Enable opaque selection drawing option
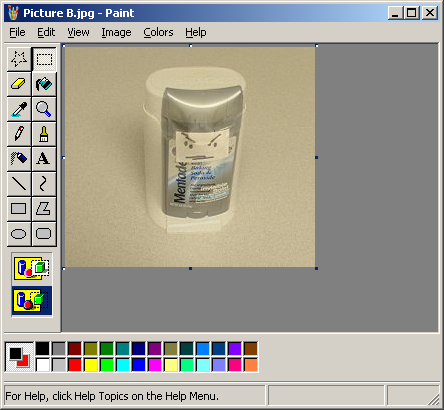The height and width of the screenshot is (410, 444). click(32, 268)
